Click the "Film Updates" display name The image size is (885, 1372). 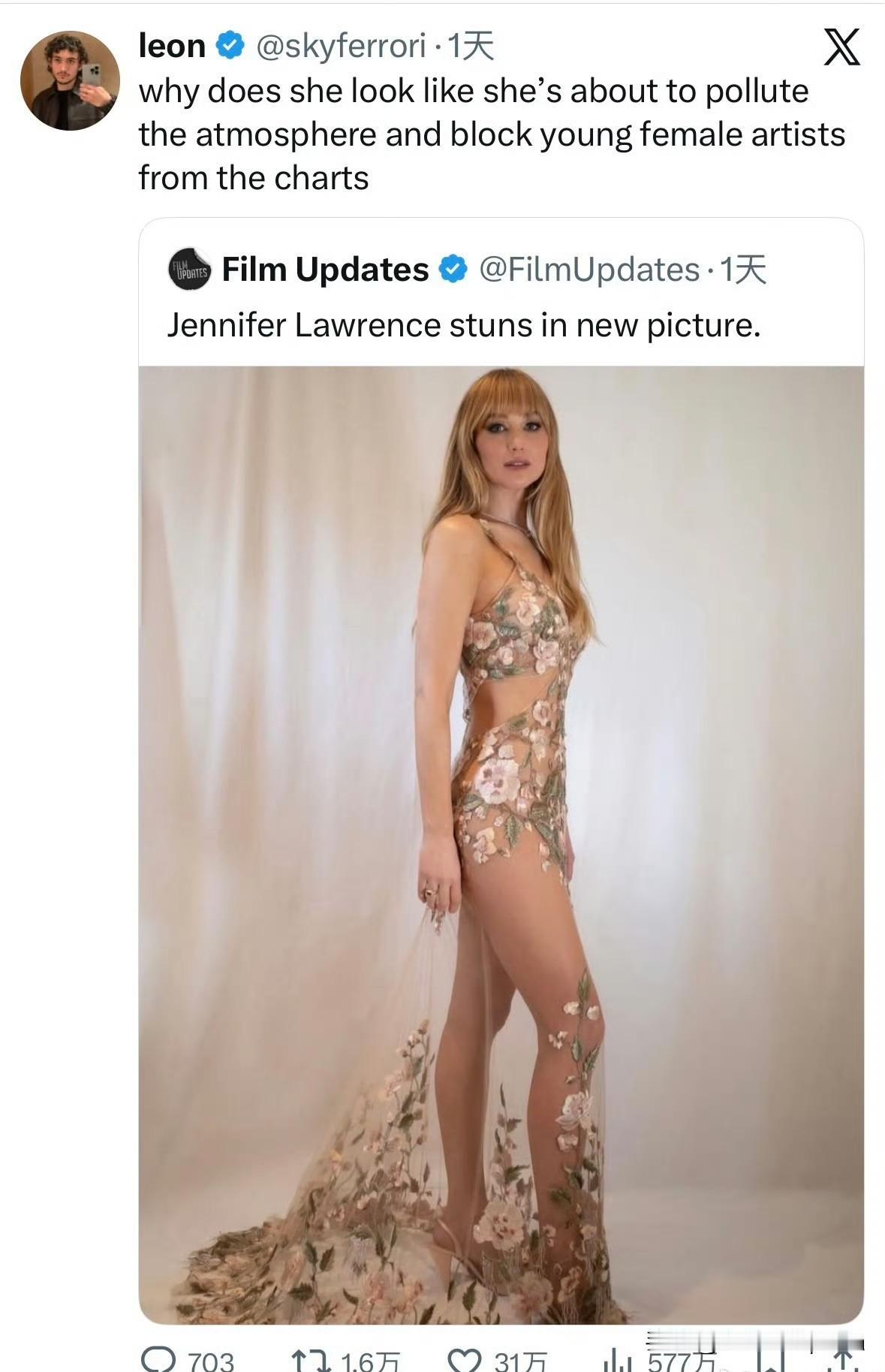click(x=324, y=270)
